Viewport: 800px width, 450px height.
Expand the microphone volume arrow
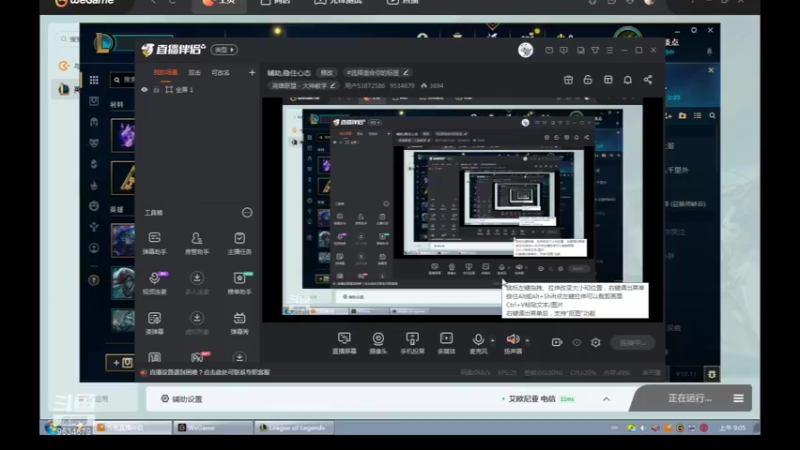click(492, 340)
